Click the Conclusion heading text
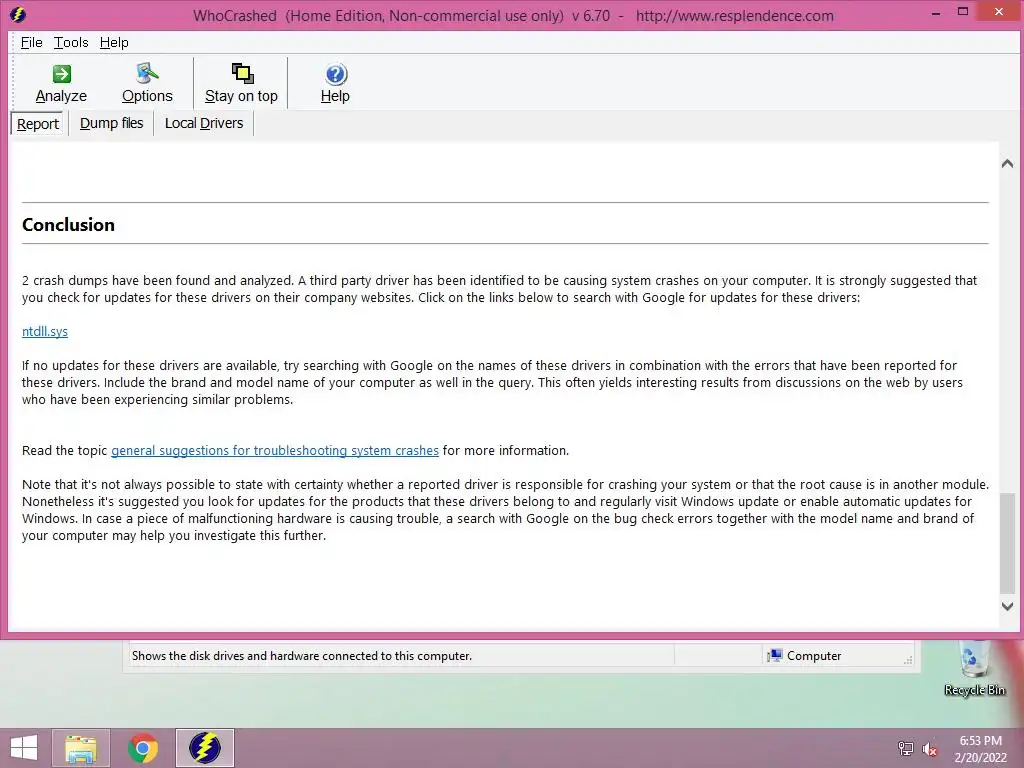The image size is (1024, 768). coord(69,225)
